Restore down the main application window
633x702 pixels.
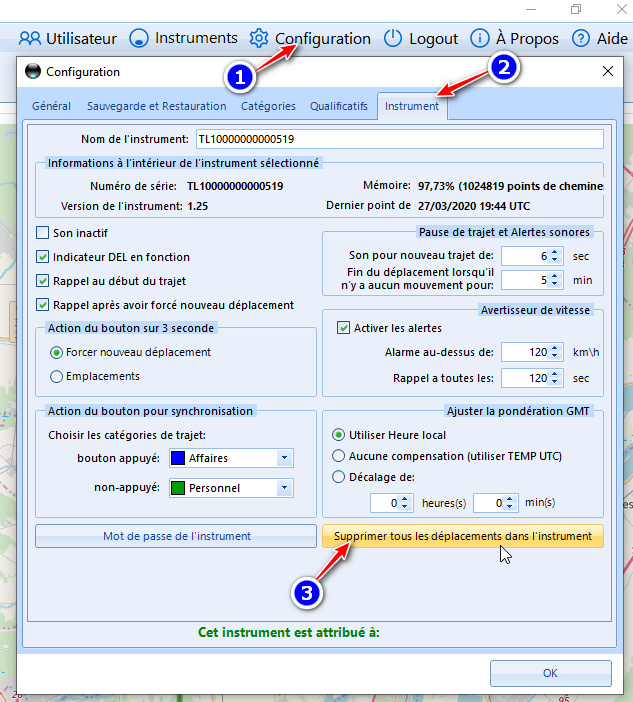[x=576, y=9]
